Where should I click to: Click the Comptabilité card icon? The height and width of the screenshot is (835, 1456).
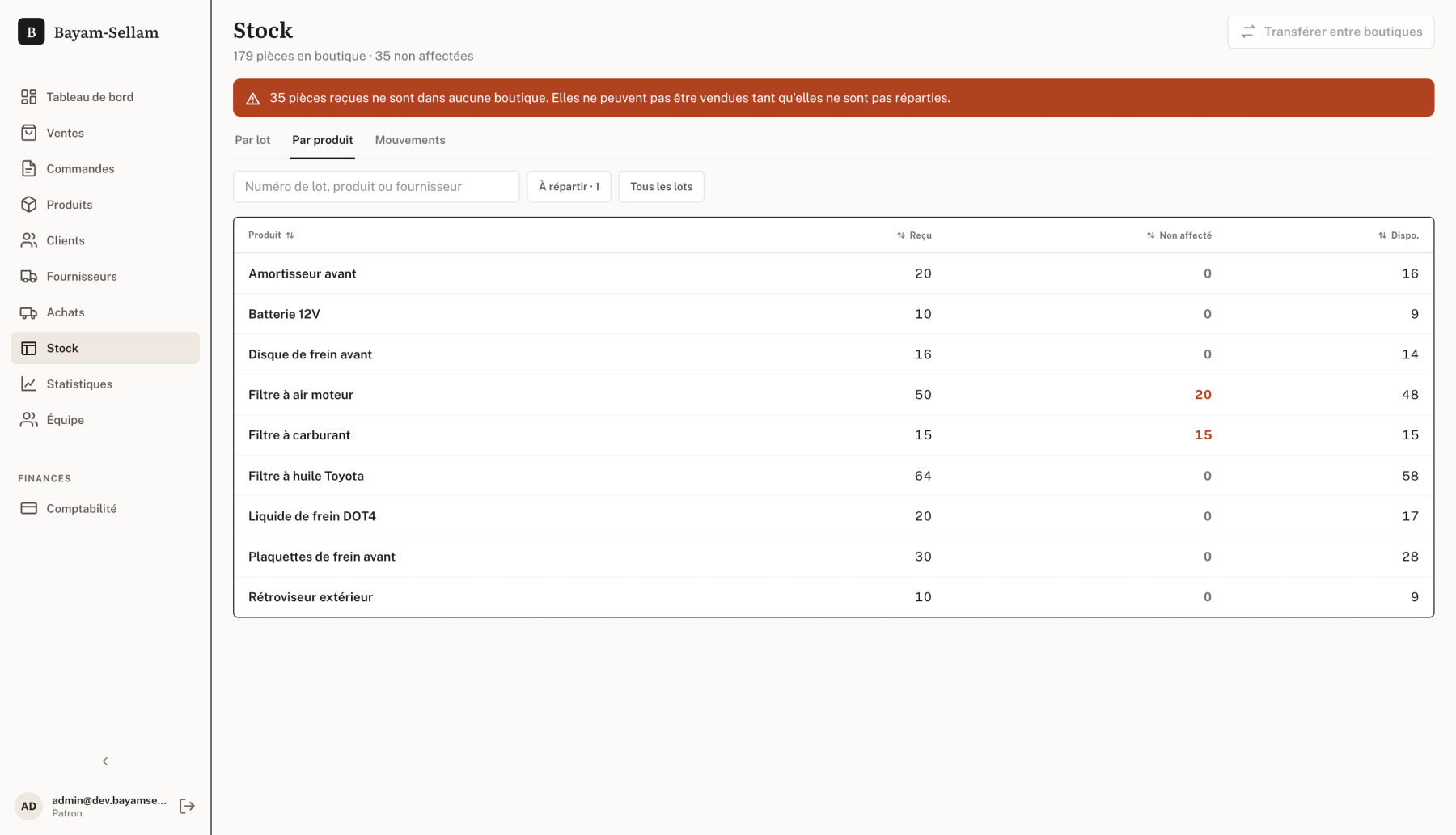tap(29, 508)
